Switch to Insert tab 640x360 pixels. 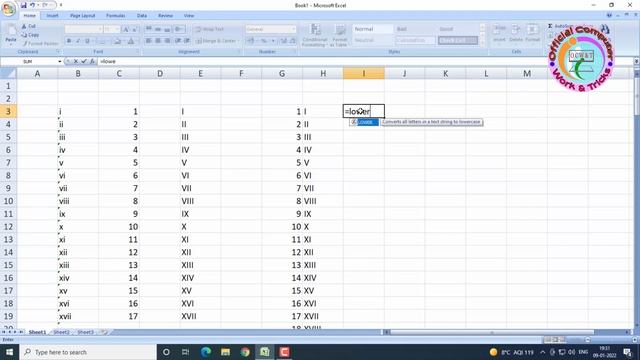52,16
